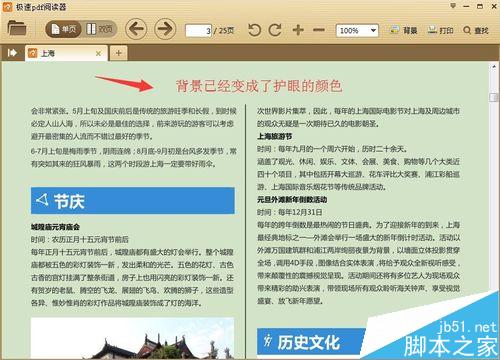Screen dimensions: 500x360
Task: Zoom in with the plus icon
Action: coord(298,30)
